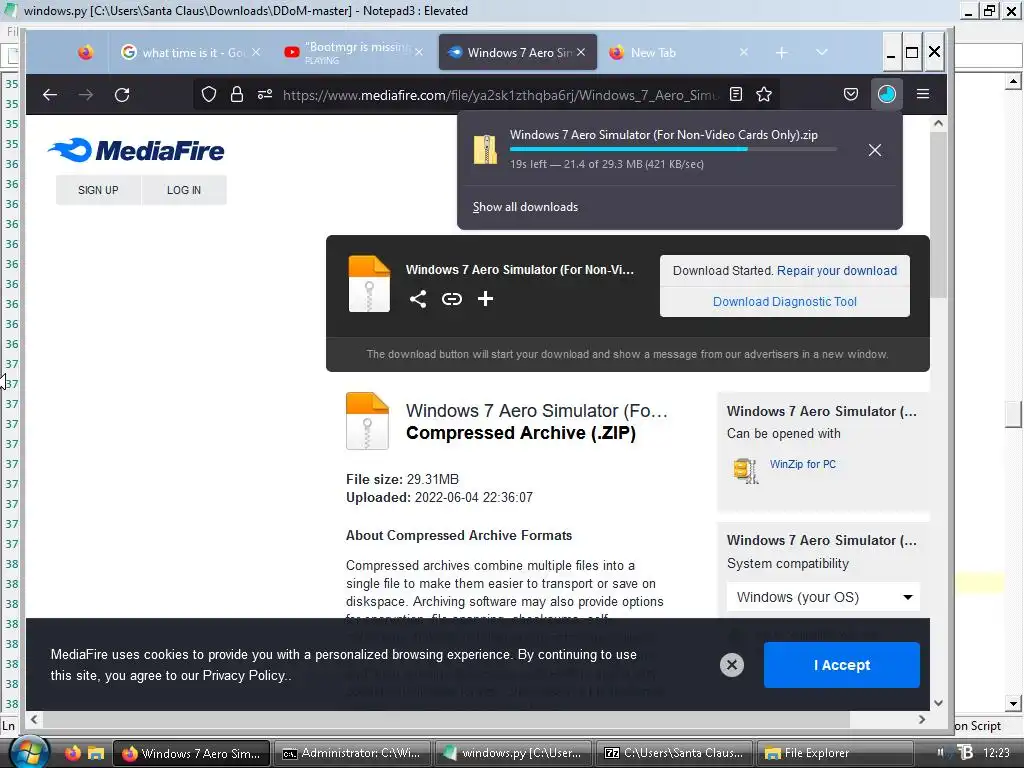Close the New Tab tab
This screenshot has height=768, width=1024.
pyautogui.click(x=744, y=52)
